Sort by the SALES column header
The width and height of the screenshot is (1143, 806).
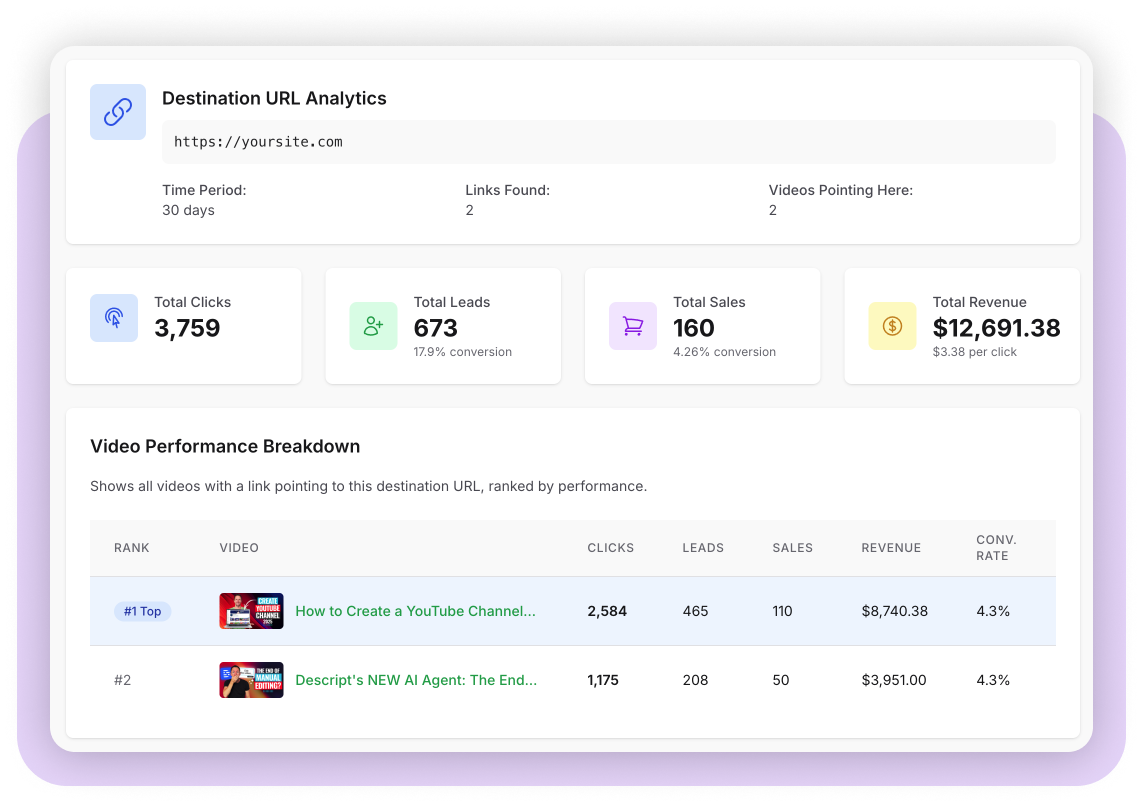[x=792, y=547]
